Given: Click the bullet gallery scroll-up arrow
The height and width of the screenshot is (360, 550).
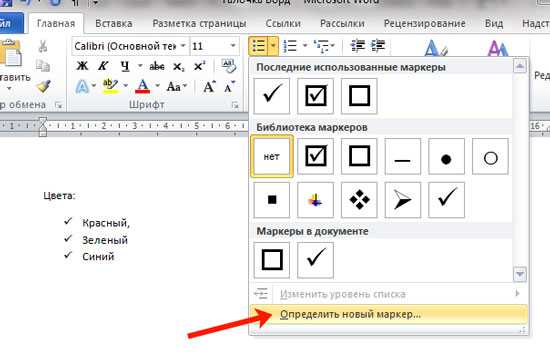Looking at the screenshot, I should click(x=520, y=66).
